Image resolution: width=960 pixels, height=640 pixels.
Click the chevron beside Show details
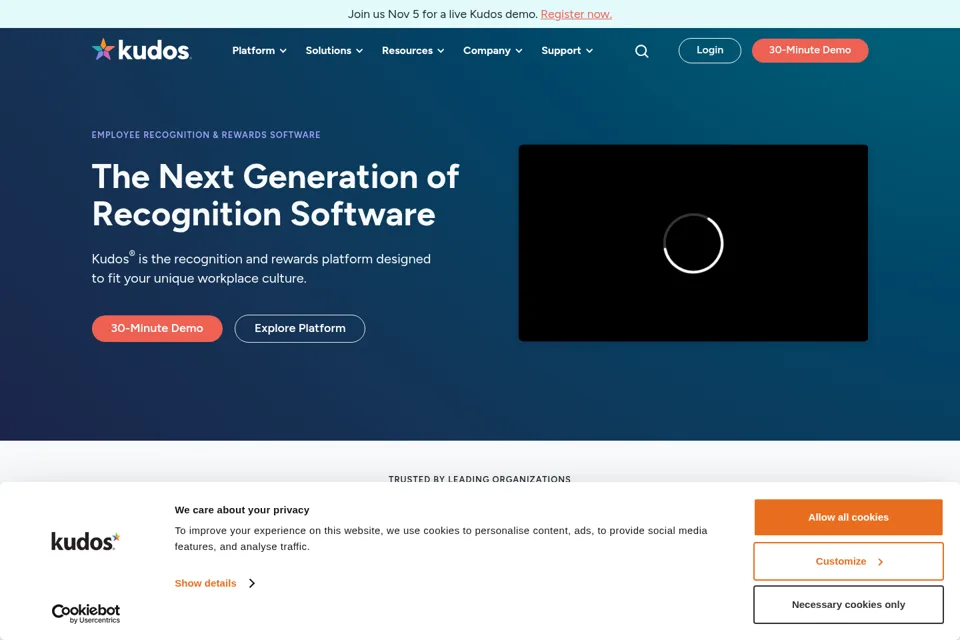click(x=252, y=583)
